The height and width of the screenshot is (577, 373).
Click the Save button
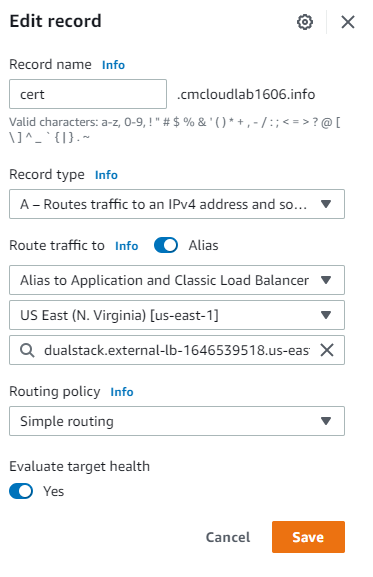pos(308,537)
